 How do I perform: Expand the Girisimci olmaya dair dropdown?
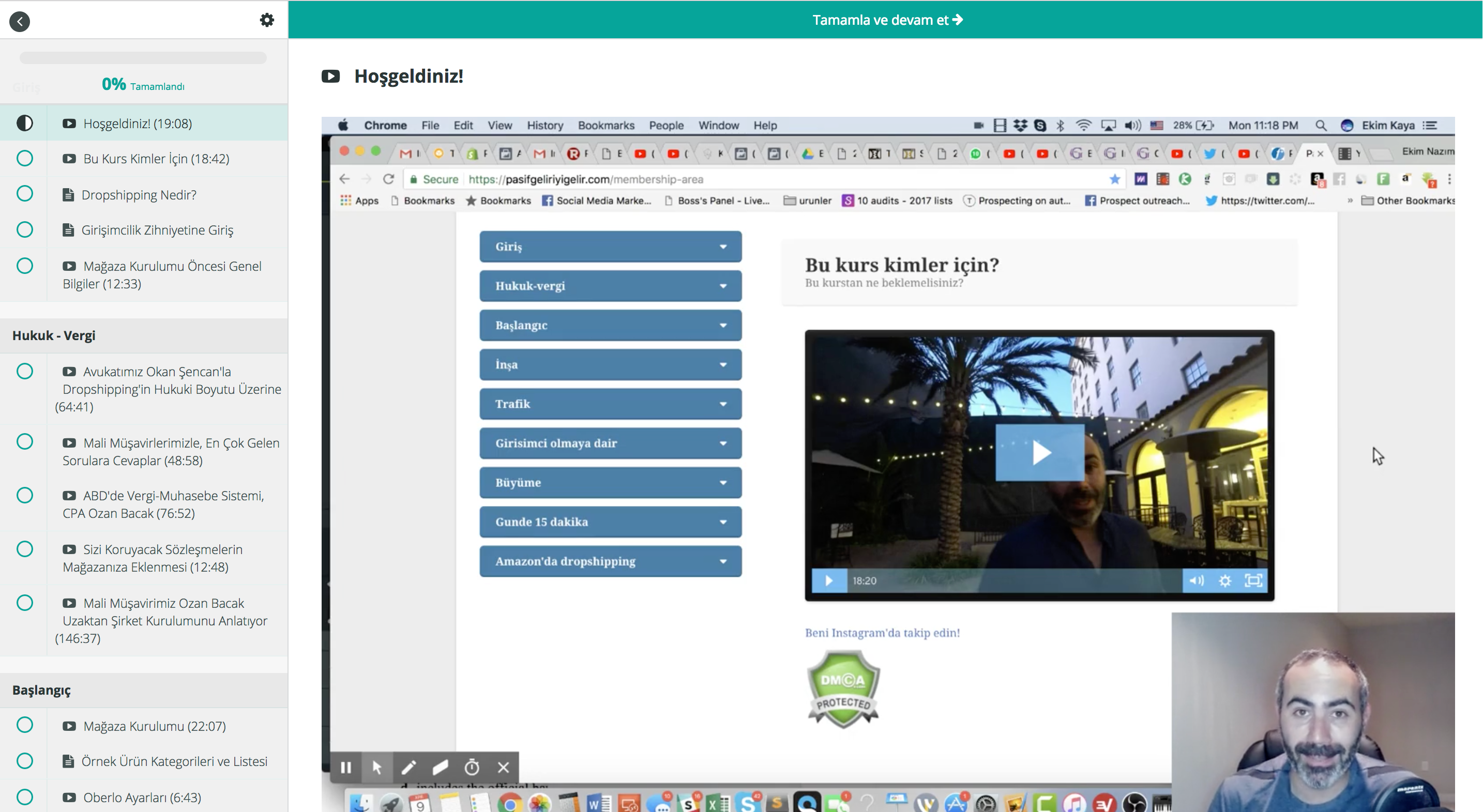(610, 443)
